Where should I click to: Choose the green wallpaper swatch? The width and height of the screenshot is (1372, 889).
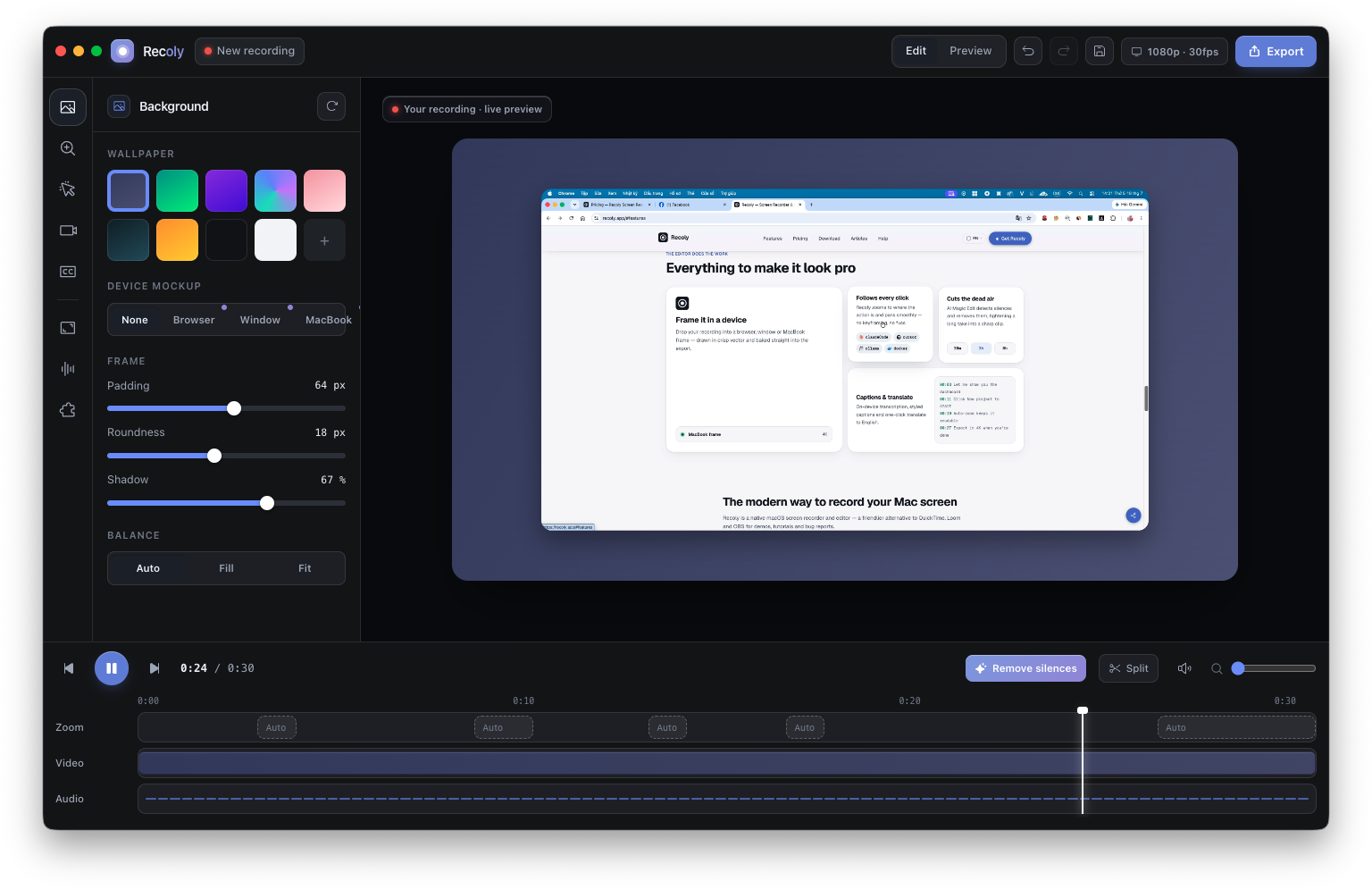pos(177,191)
